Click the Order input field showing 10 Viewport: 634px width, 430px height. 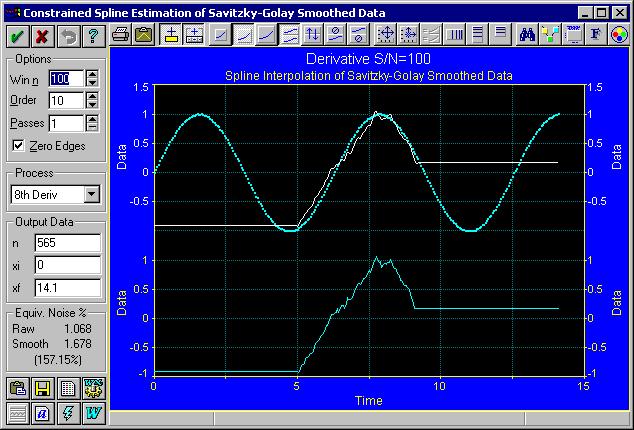[66, 100]
